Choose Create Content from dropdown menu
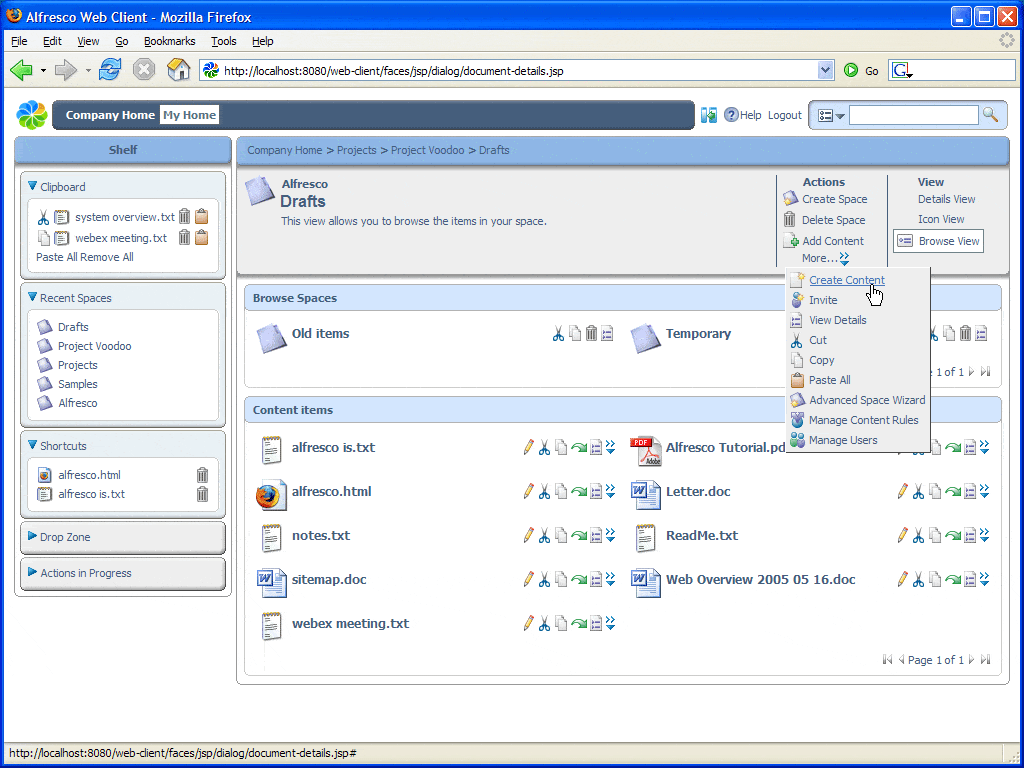The height and width of the screenshot is (768, 1024). 847,280
